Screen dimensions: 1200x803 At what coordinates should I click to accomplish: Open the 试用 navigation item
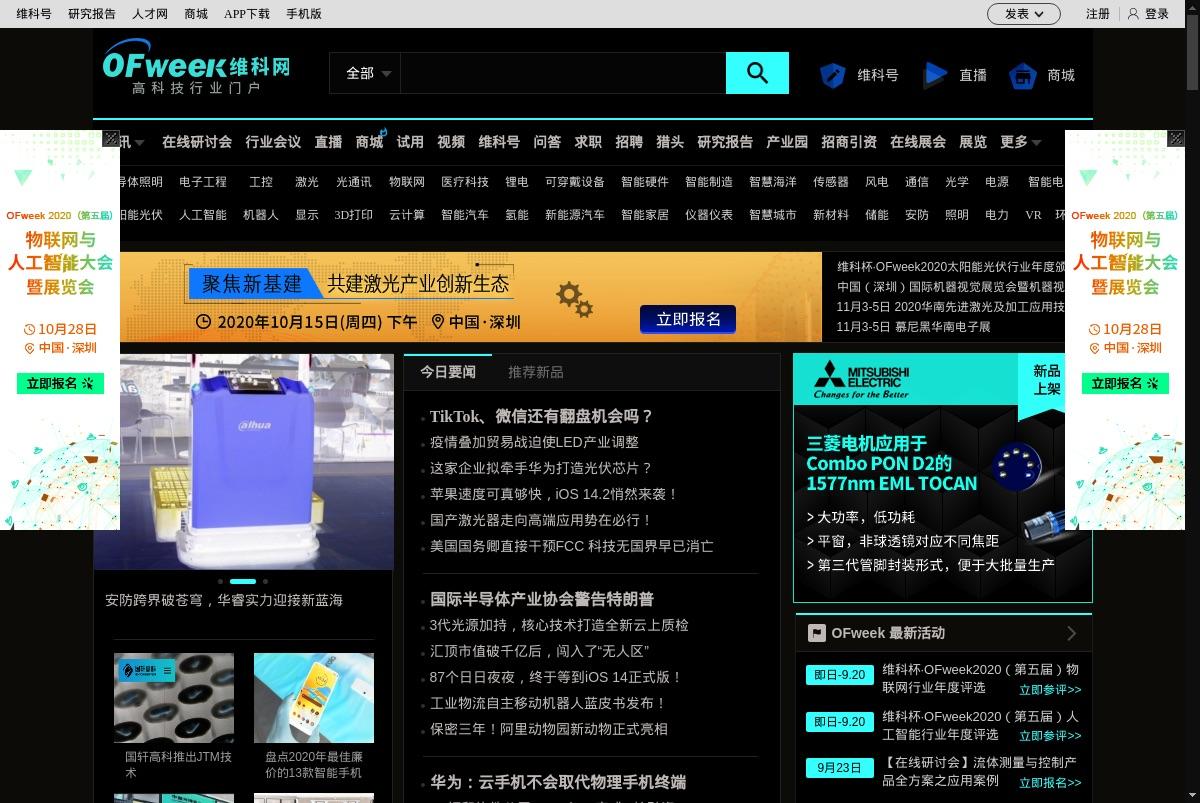point(410,142)
